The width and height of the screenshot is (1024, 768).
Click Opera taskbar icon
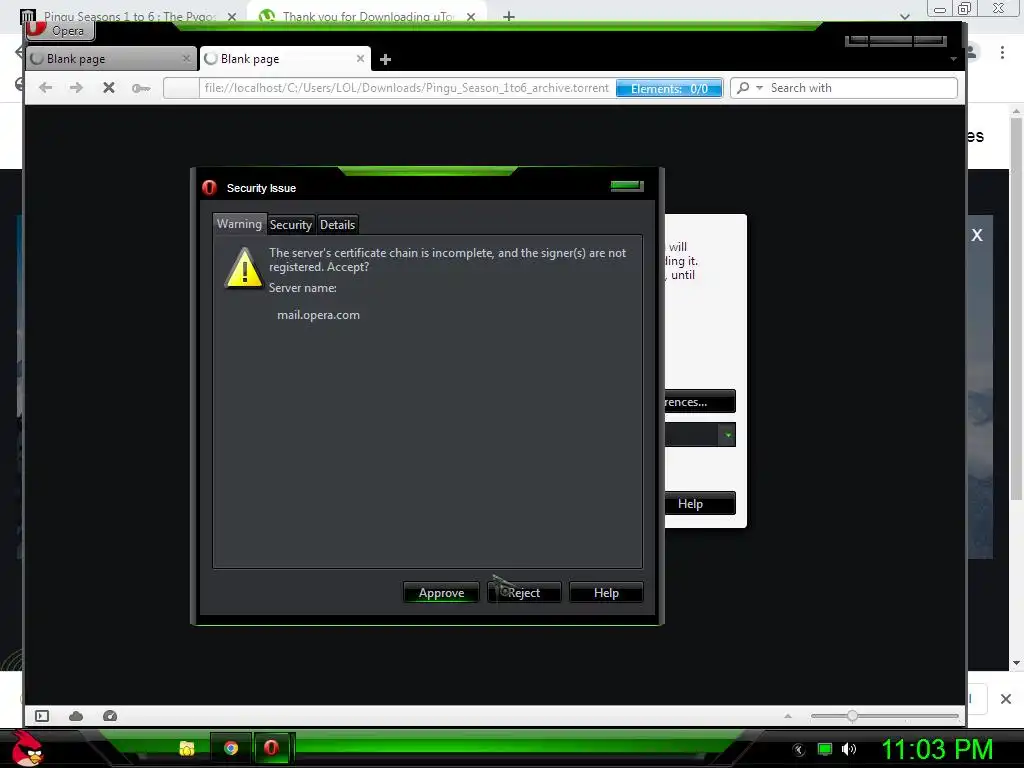tap(271, 748)
